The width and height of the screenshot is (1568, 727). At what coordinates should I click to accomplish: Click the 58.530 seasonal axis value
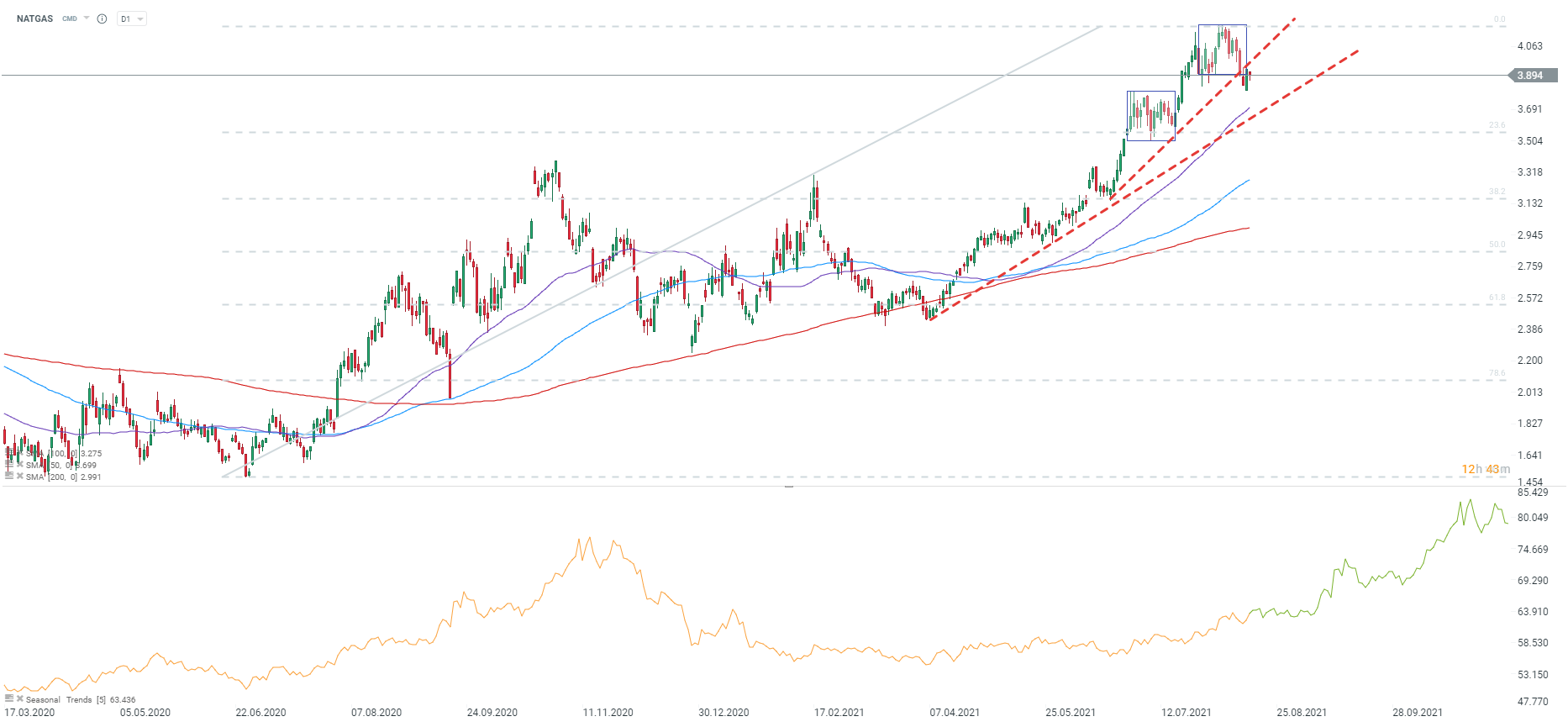point(1533,643)
